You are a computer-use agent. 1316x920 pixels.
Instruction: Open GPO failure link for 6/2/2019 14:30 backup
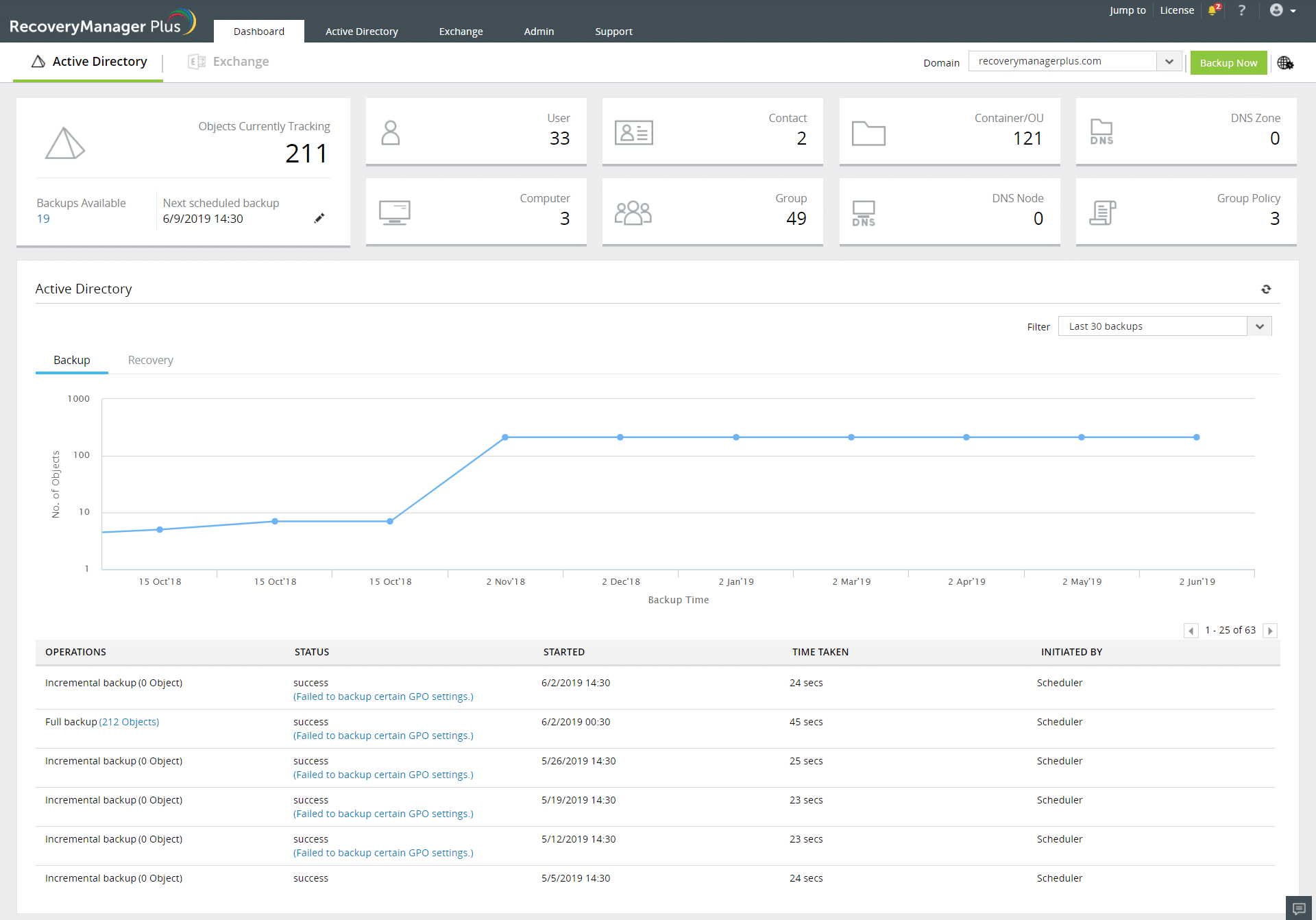tap(383, 697)
